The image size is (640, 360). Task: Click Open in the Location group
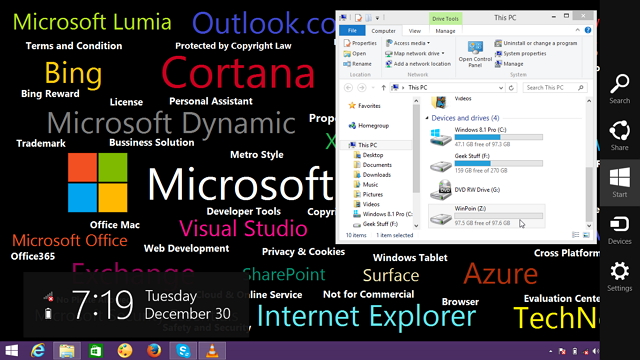(x=355, y=53)
